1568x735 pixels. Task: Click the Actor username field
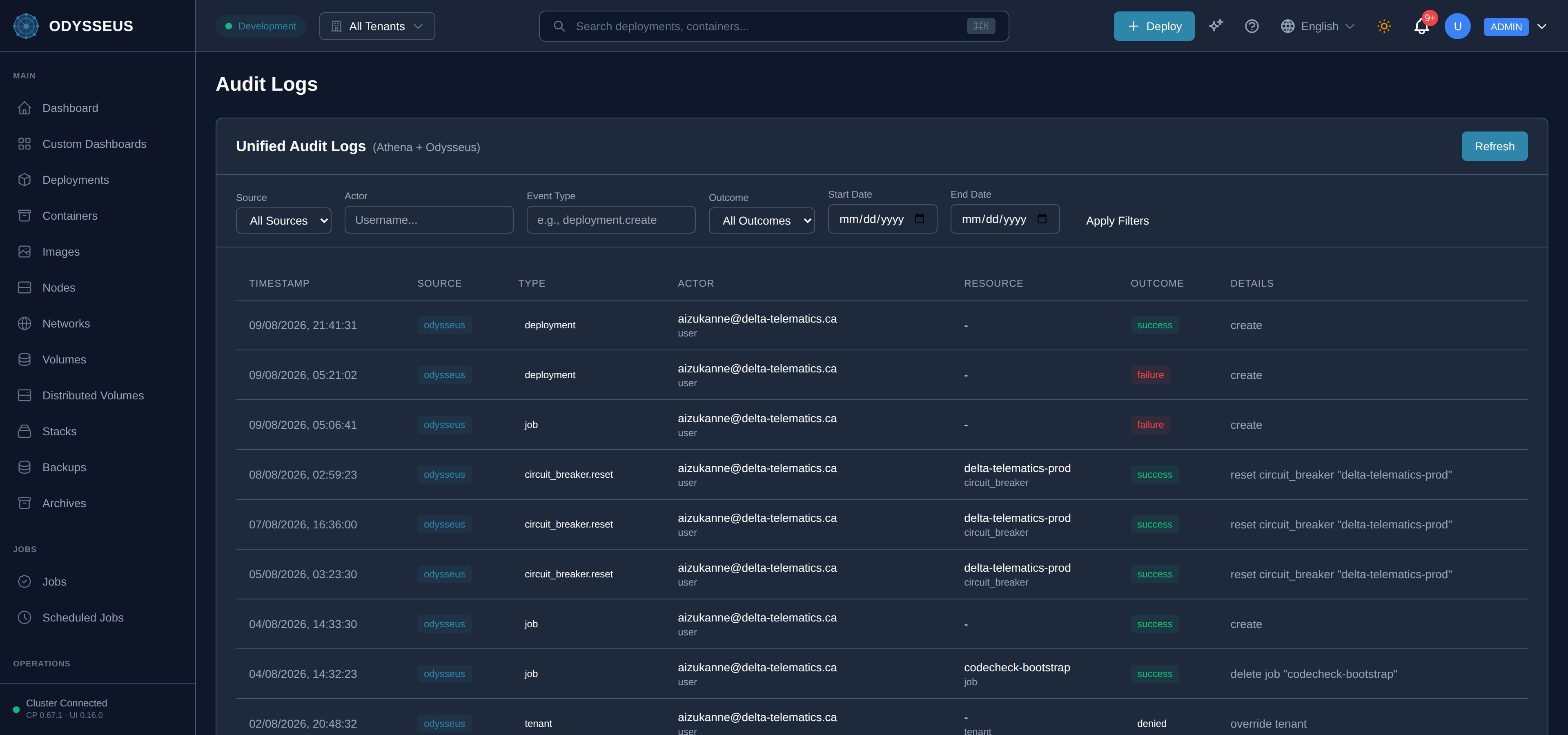pyautogui.click(x=428, y=220)
